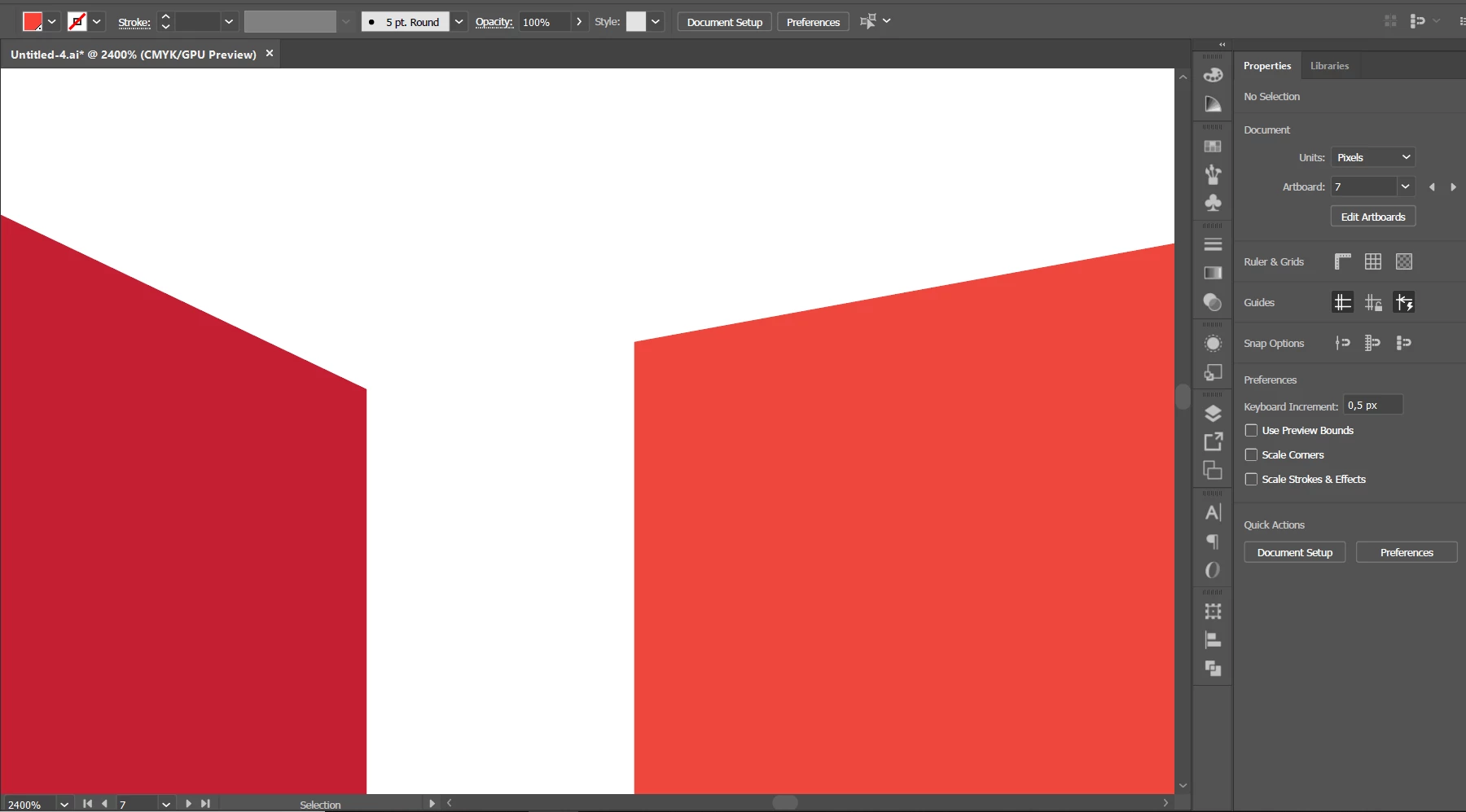This screenshot has width=1466, height=812.
Task: Open the Paragraph panel icon
Action: 1213,542
